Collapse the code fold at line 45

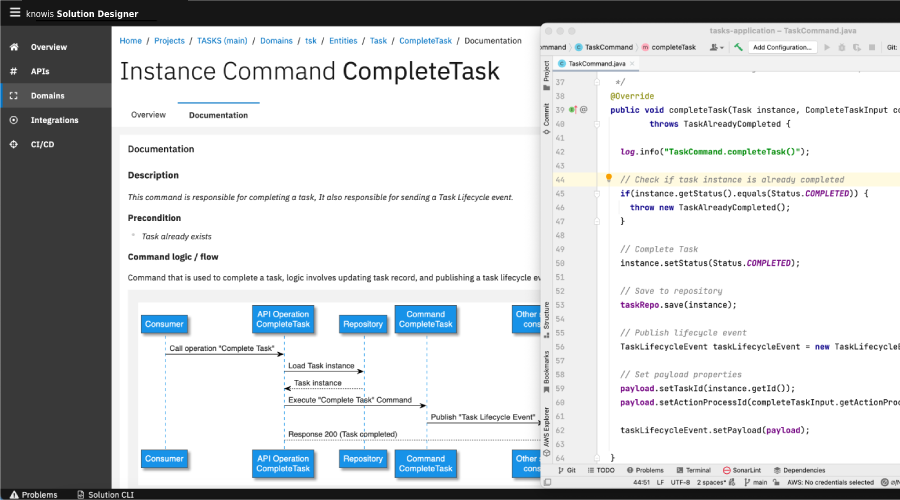[597, 193]
